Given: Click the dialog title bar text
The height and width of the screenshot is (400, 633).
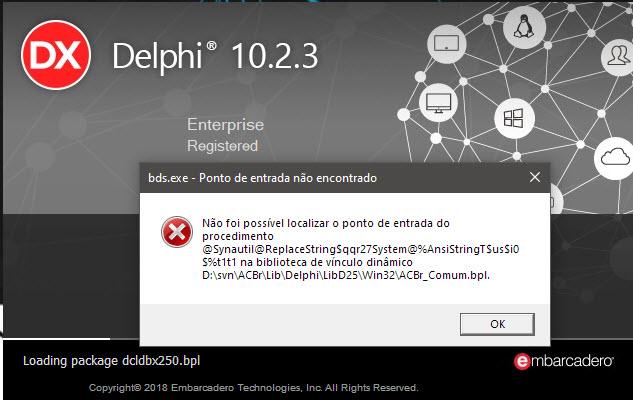Looking at the screenshot, I should point(262,178).
